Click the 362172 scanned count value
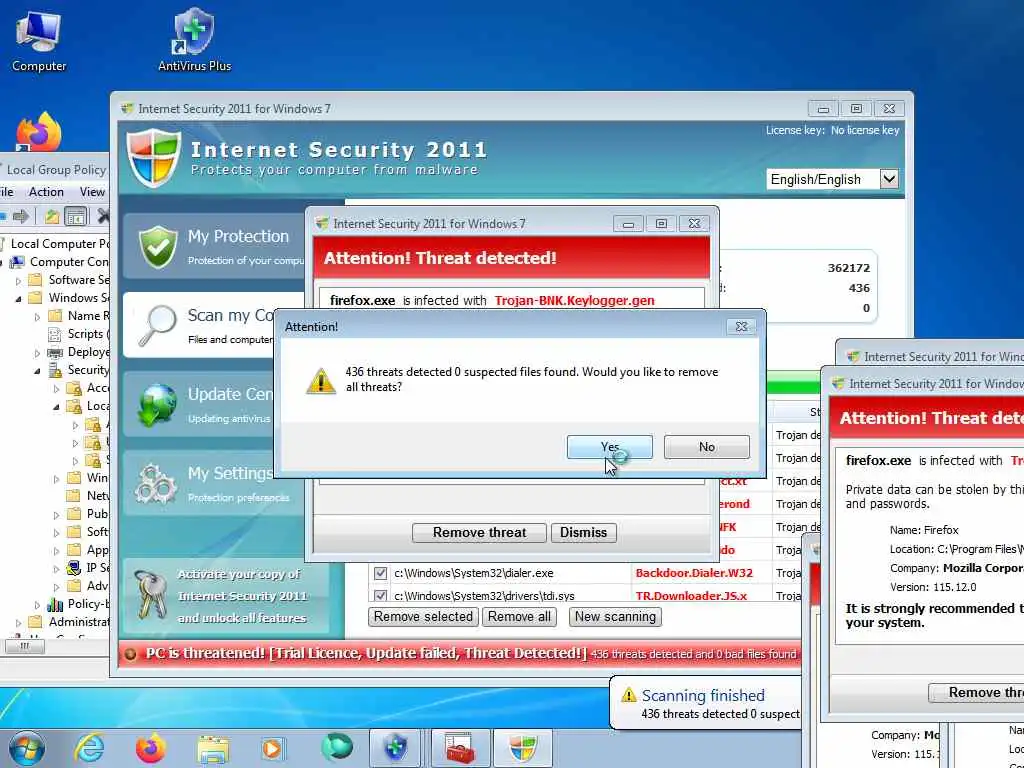The width and height of the screenshot is (1024, 768). point(848,268)
